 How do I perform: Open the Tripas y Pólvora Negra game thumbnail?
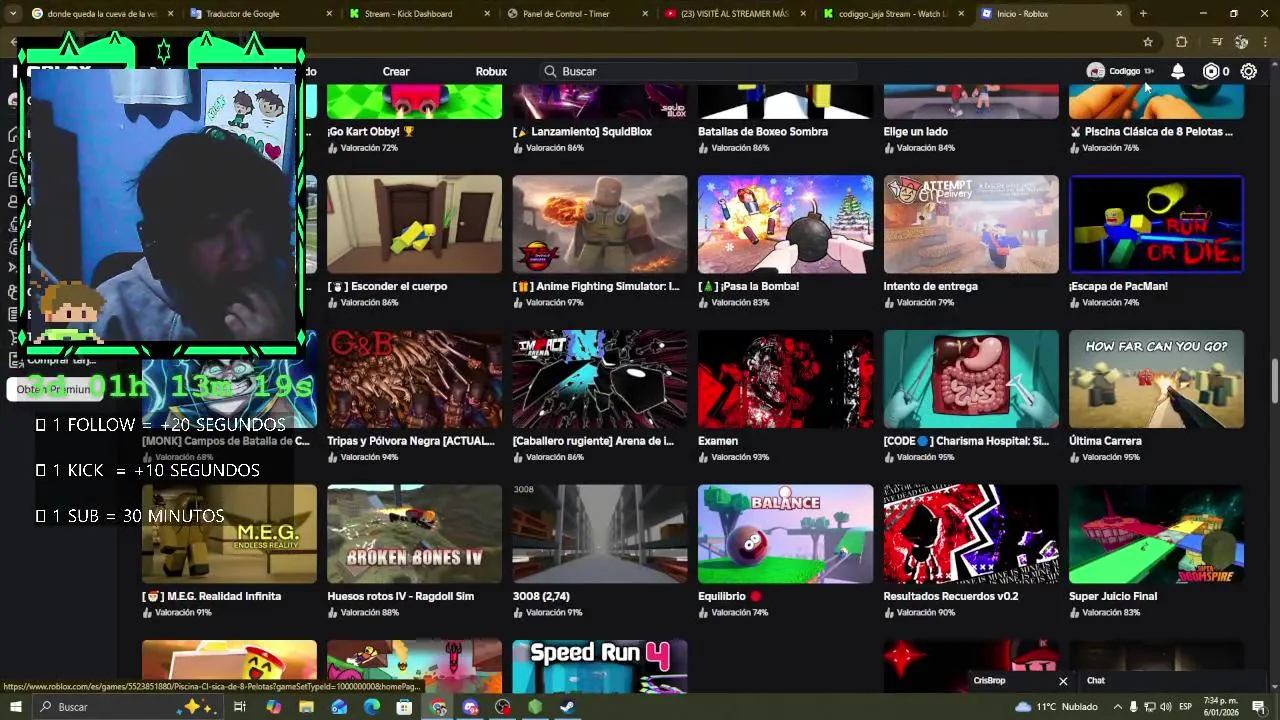pyautogui.click(x=414, y=379)
